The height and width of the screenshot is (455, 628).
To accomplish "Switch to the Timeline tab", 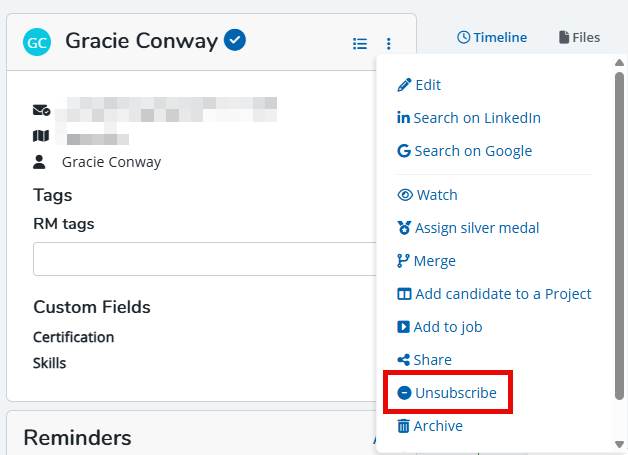I will pos(492,37).
